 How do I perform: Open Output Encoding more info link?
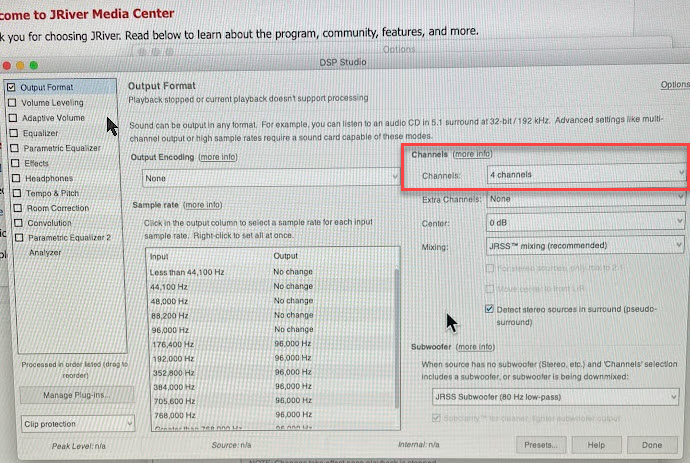[x=218, y=157]
